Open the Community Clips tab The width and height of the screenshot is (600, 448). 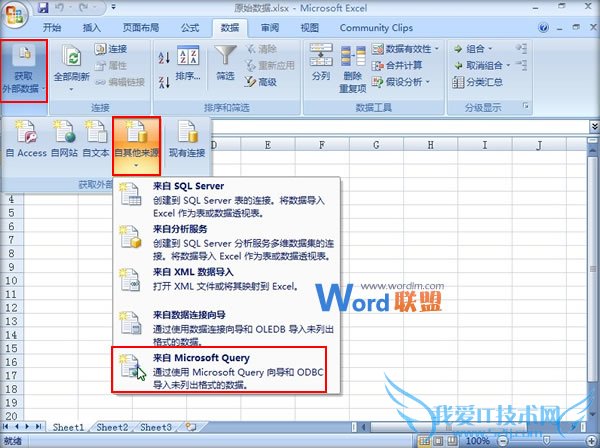(376, 28)
